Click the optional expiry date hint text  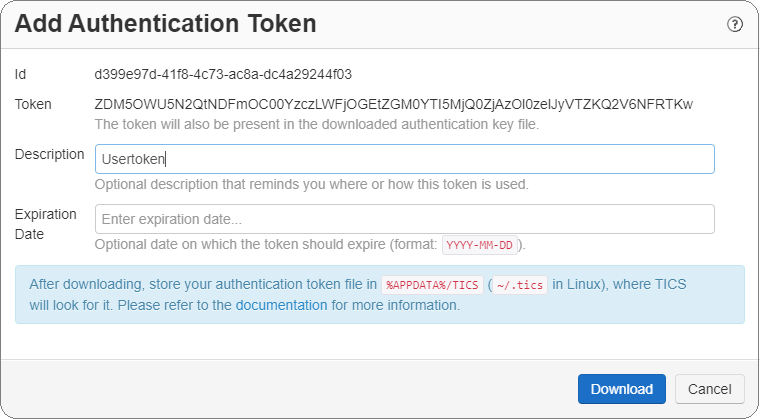[x=265, y=244]
